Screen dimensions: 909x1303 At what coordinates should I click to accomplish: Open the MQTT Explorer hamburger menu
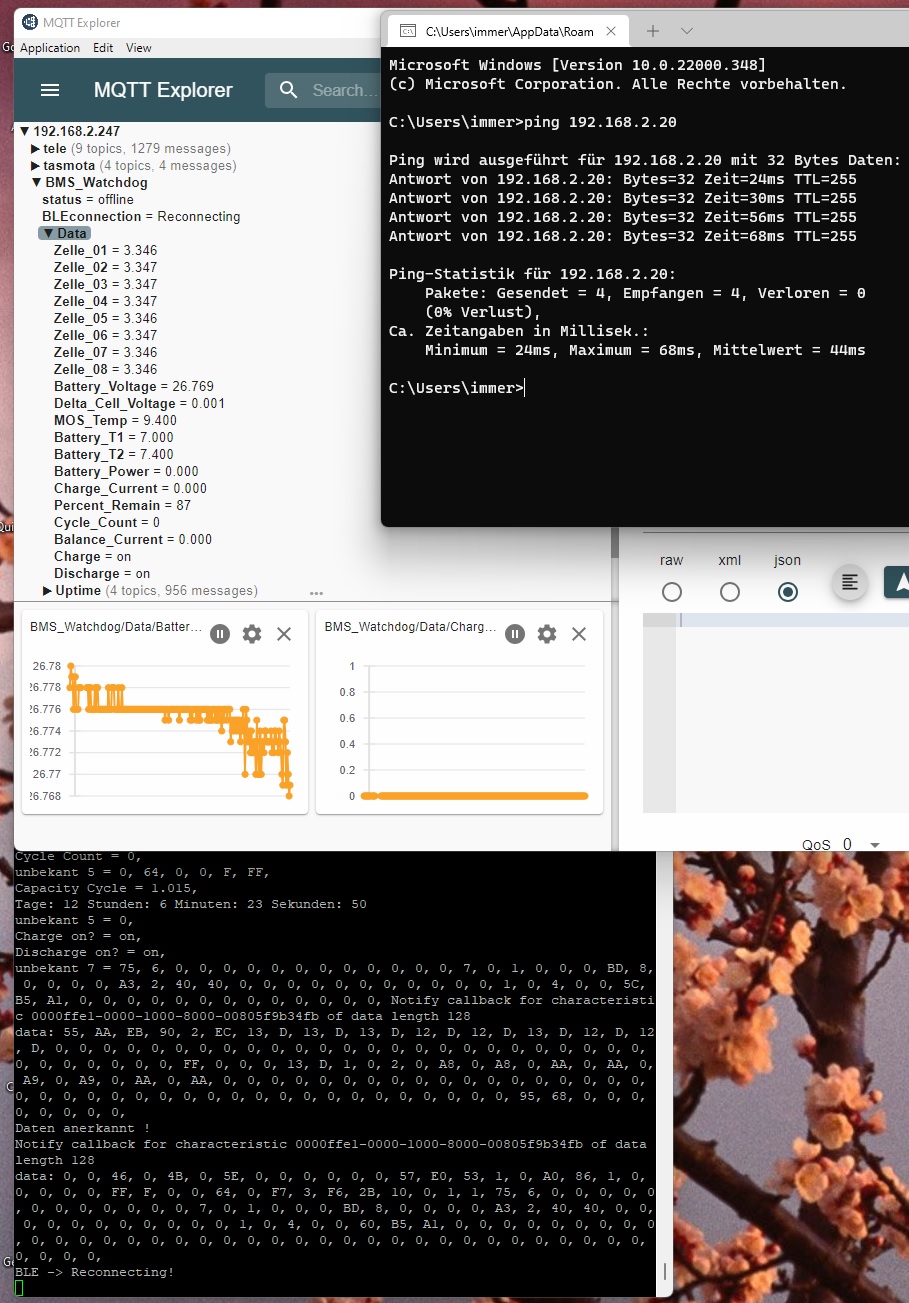pyautogui.click(x=50, y=90)
